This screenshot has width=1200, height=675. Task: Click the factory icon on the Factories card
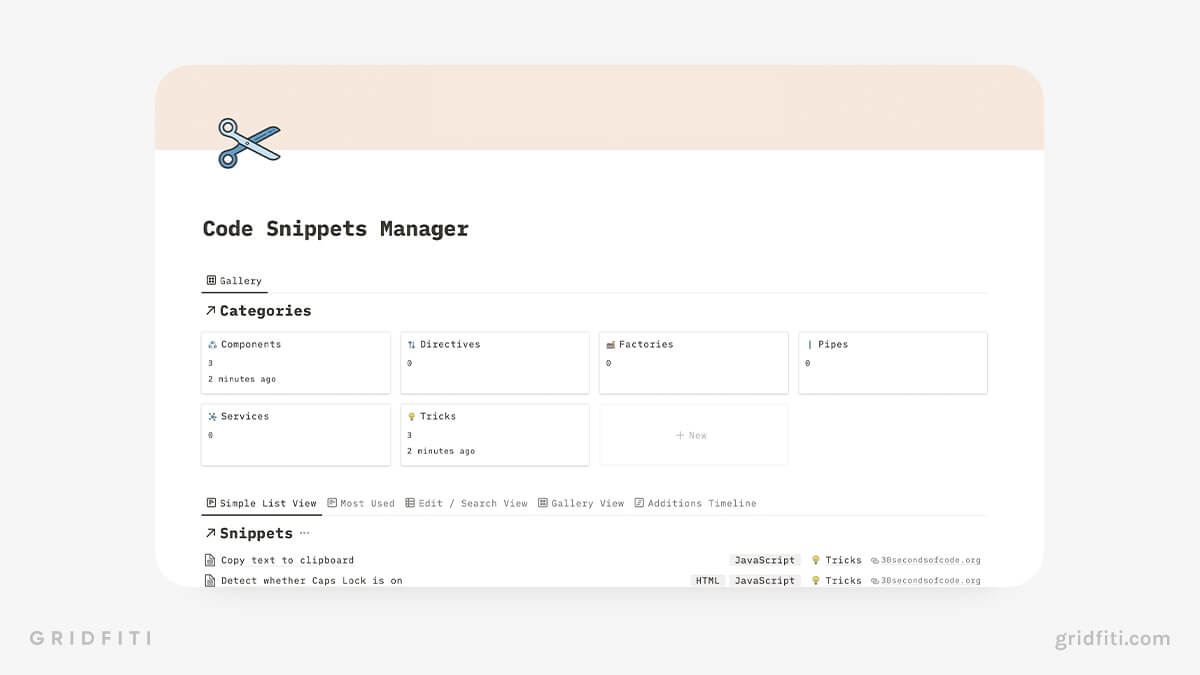[608, 344]
